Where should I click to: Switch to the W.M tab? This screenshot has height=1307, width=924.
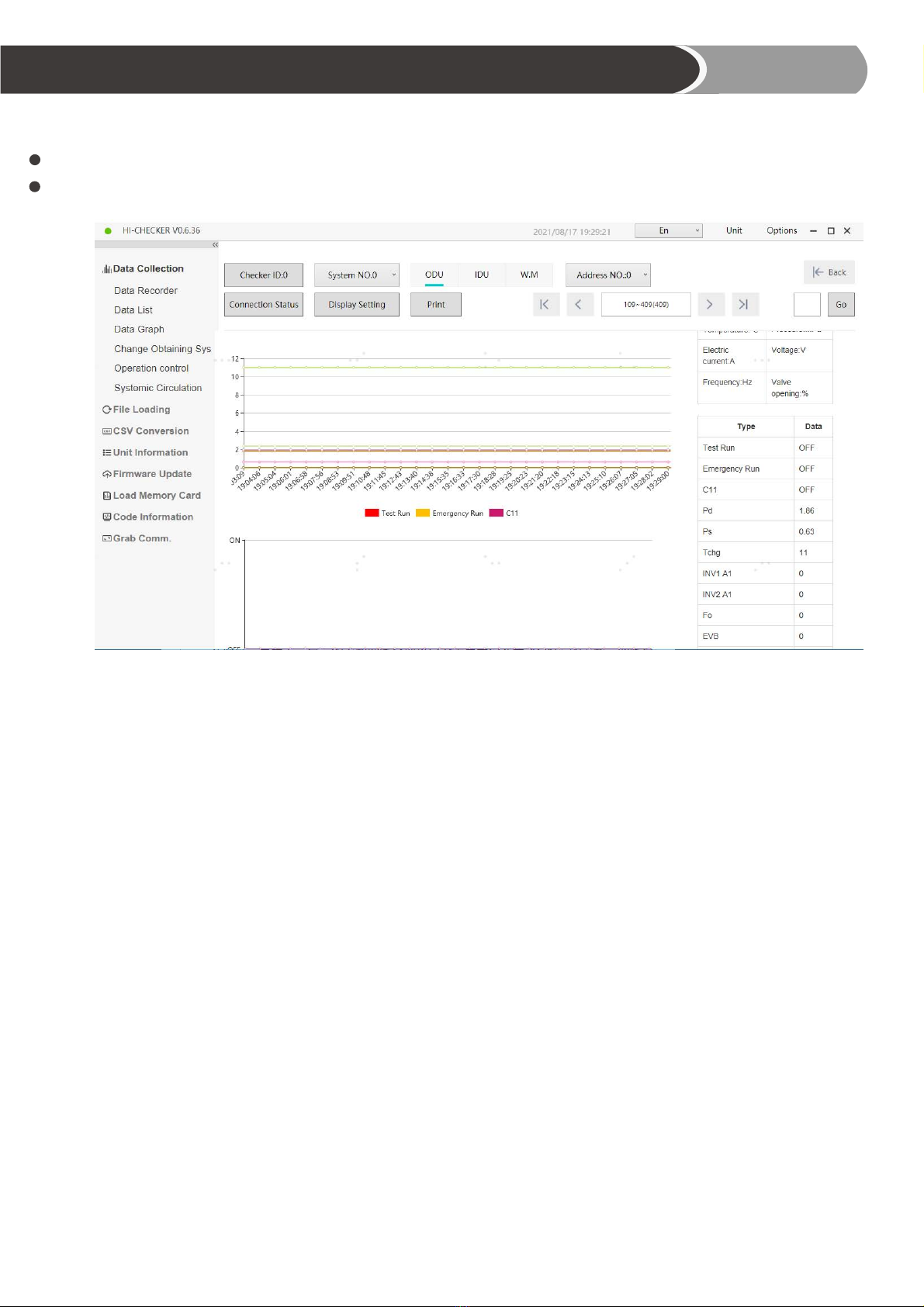click(x=529, y=275)
